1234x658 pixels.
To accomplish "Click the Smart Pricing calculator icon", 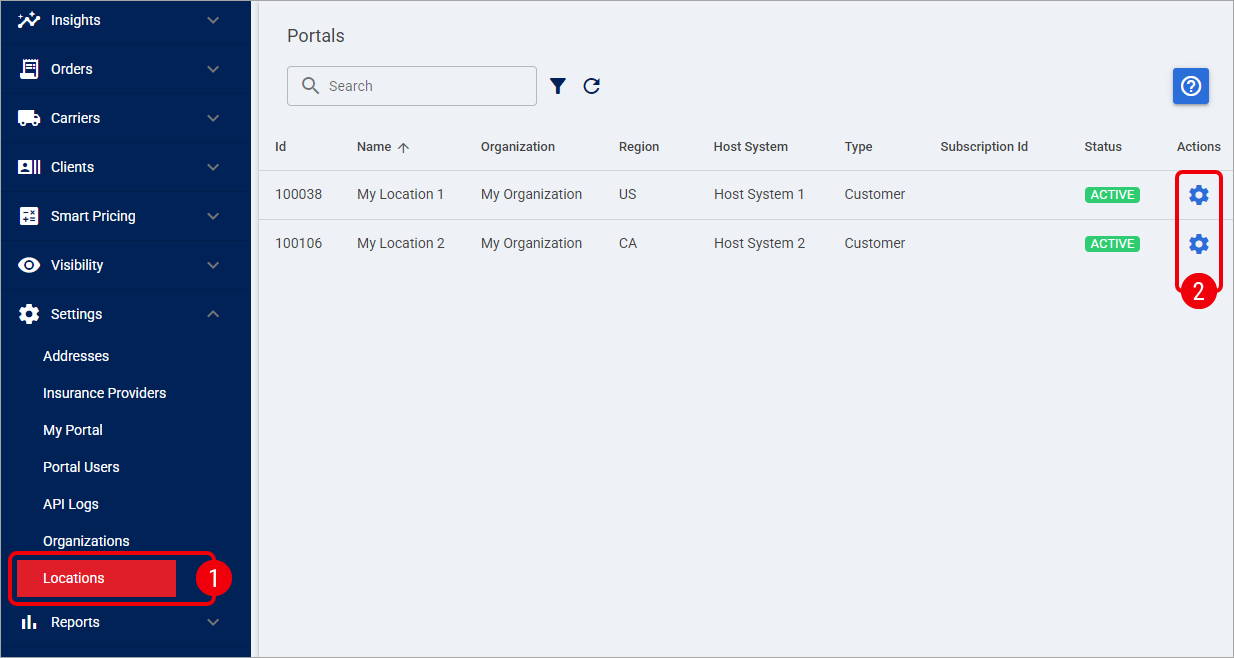I will [x=29, y=216].
